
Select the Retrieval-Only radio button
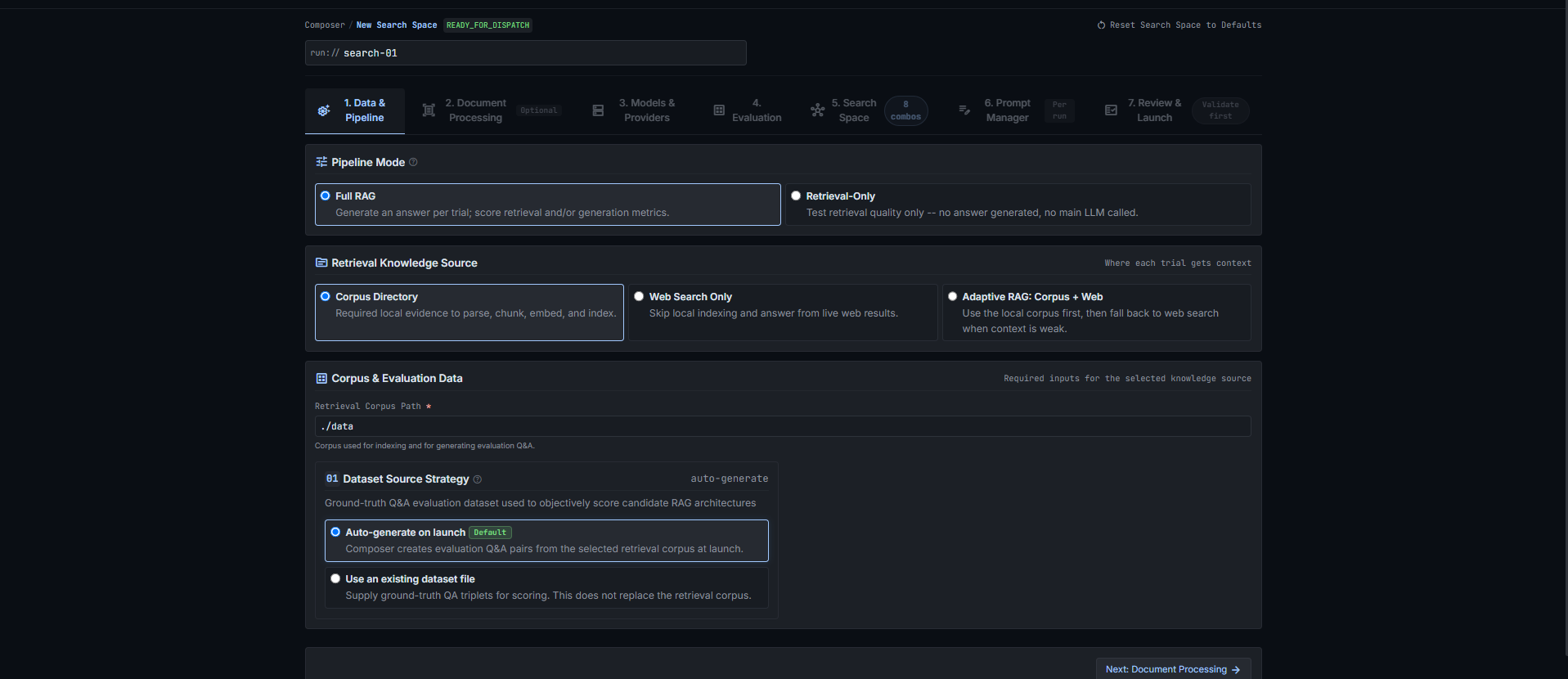(x=796, y=196)
